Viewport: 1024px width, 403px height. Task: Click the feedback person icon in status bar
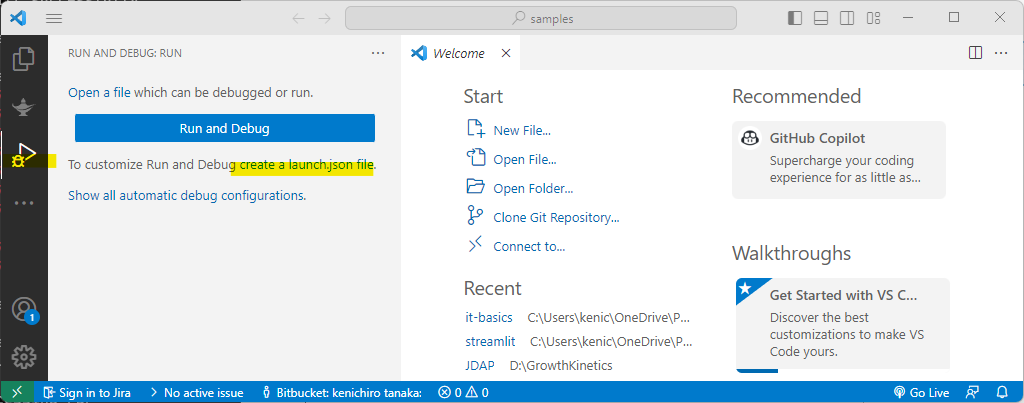972,393
